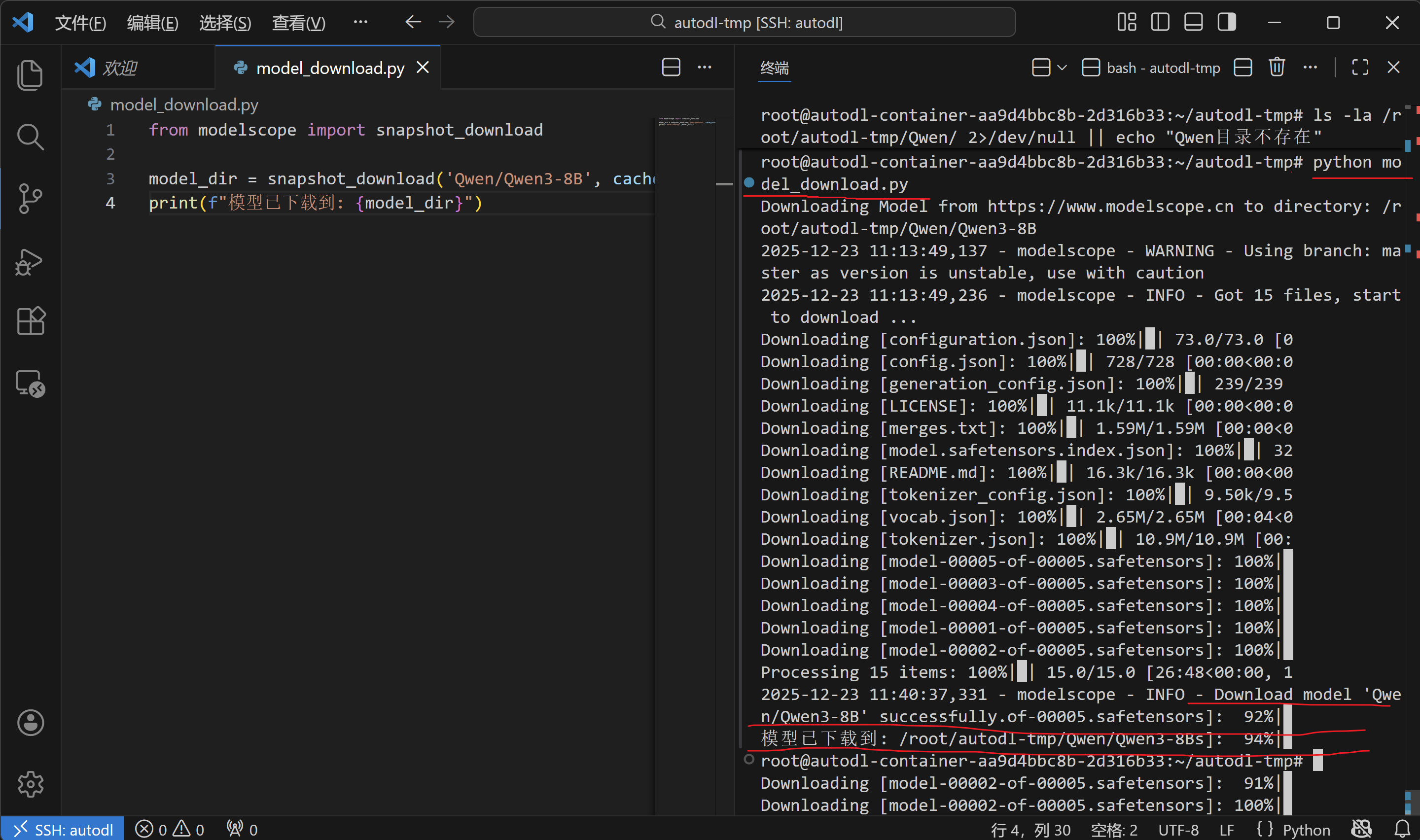Open the Accounts menu icon
Screen dimensions: 1420x840
[x=30, y=723]
